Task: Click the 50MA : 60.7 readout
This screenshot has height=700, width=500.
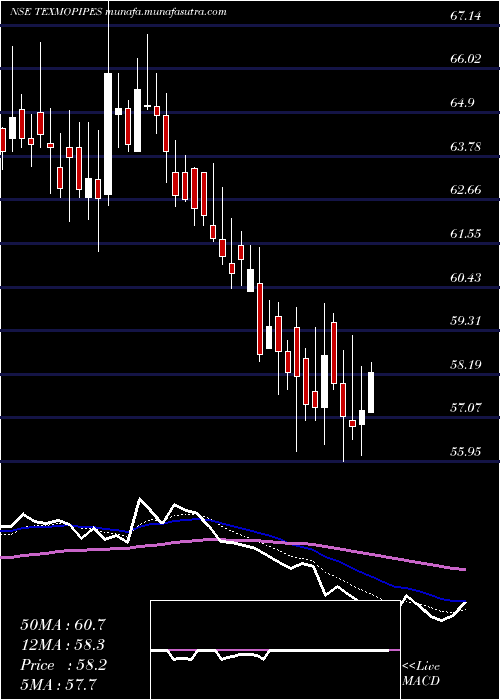Action: [x=65, y=625]
